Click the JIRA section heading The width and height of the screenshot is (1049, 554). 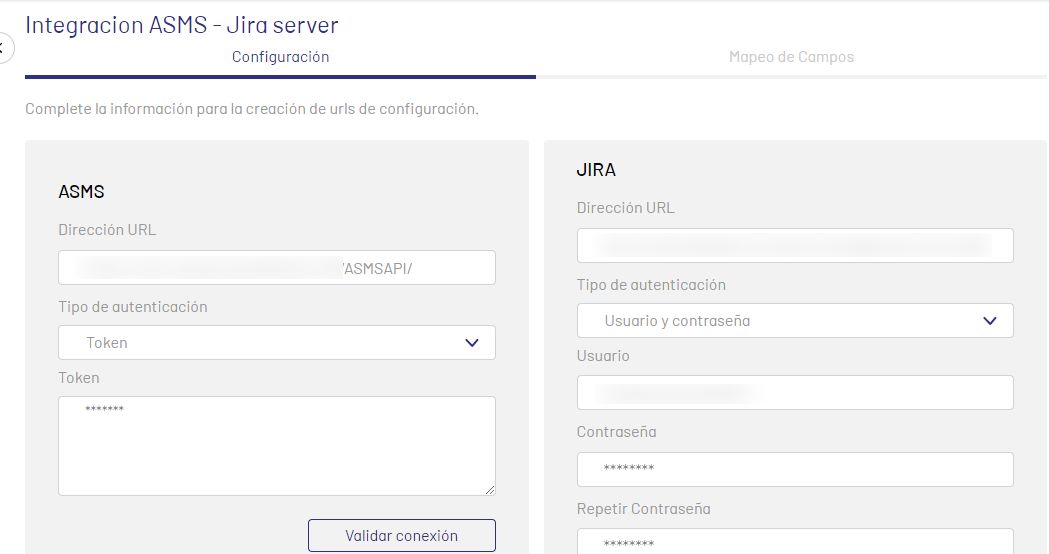[596, 170]
